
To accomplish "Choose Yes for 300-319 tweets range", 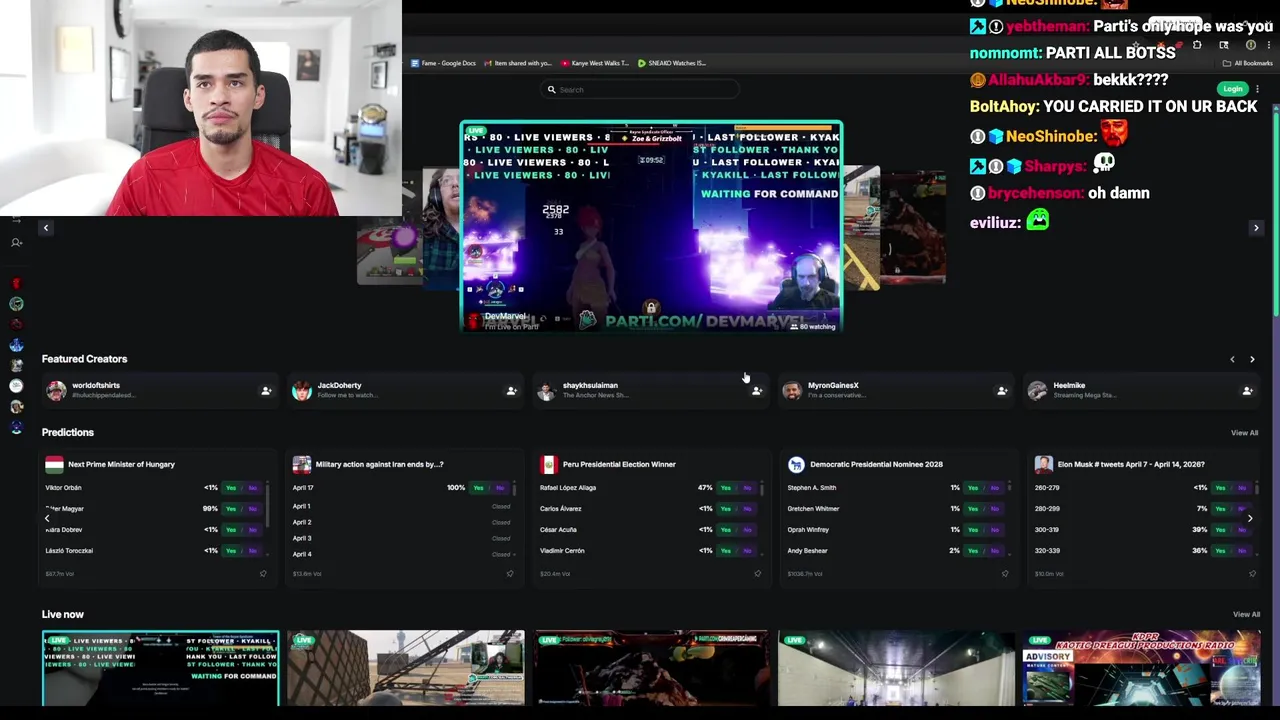I will point(1220,530).
